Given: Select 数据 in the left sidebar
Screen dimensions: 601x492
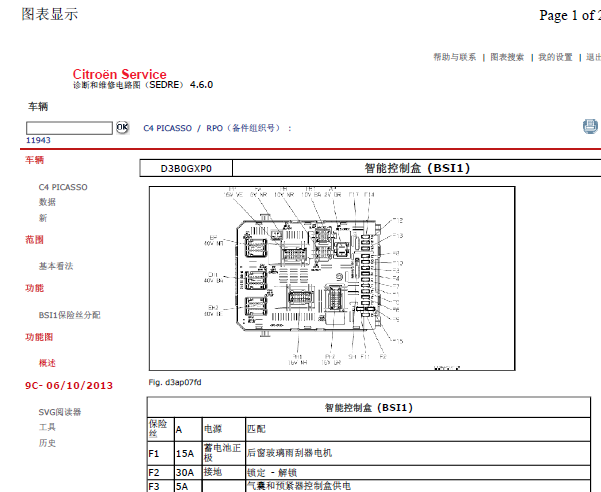Looking at the screenshot, I should [x=47, y=202].
